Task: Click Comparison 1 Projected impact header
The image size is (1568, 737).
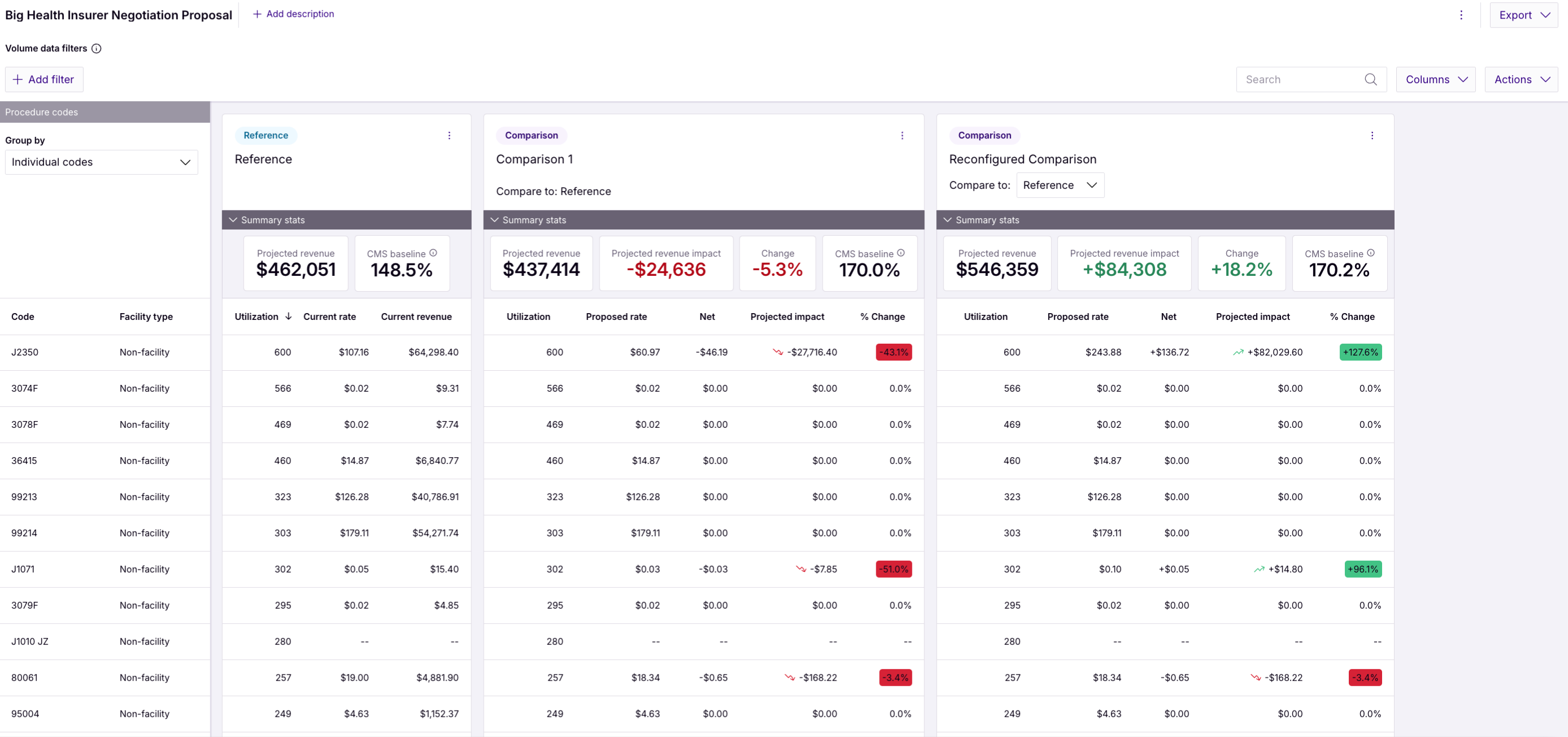Action: pos(787,316)
